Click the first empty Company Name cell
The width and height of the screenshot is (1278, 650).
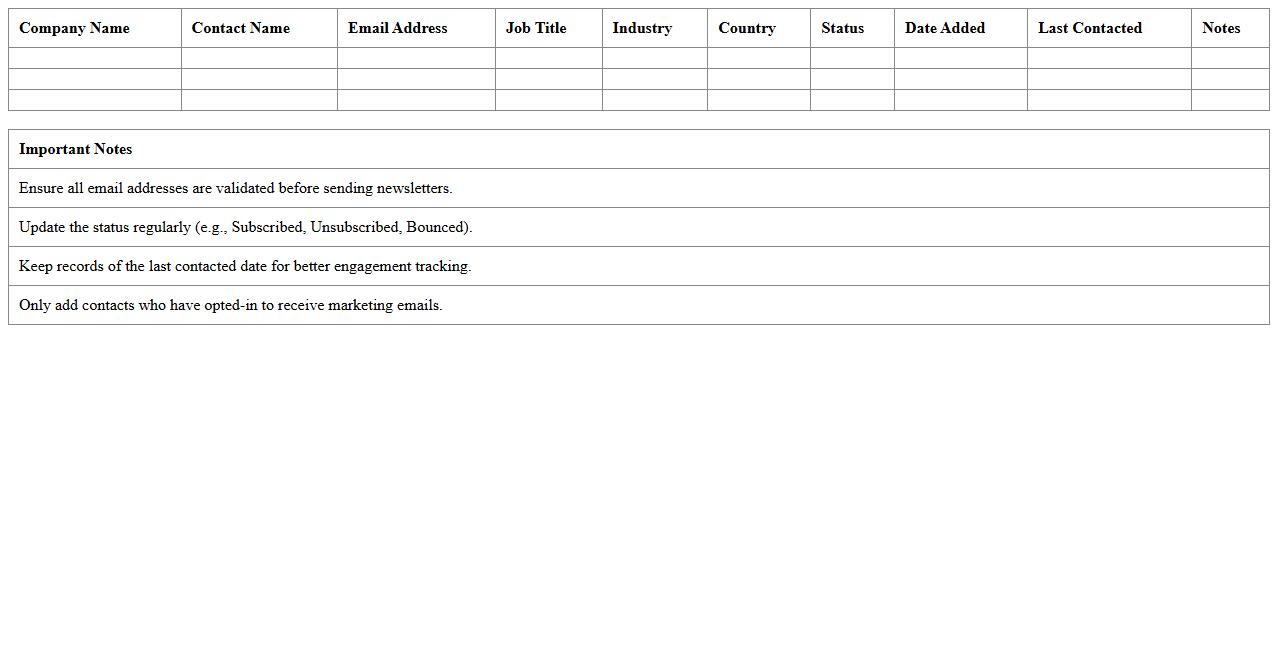94,58
